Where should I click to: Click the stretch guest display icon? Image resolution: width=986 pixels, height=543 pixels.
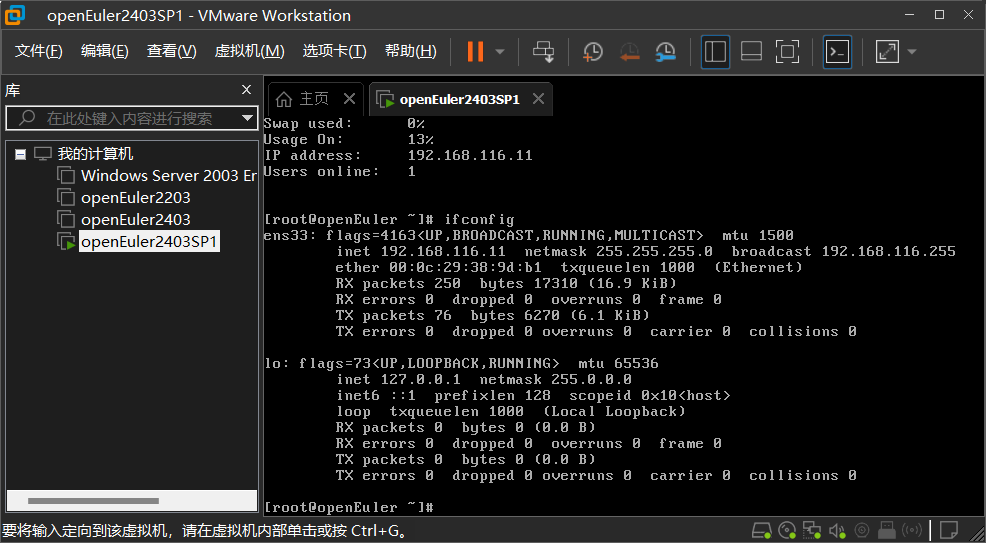point(887,52)
